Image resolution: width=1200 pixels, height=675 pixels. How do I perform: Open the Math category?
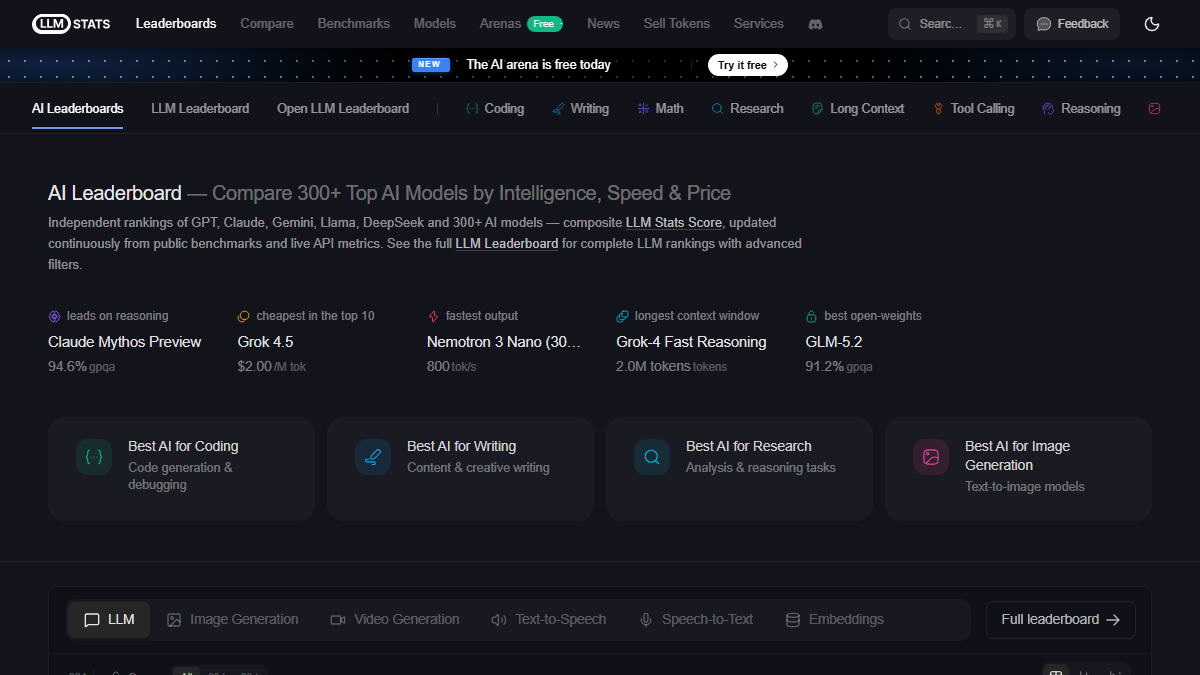click(x=660, y=108)
